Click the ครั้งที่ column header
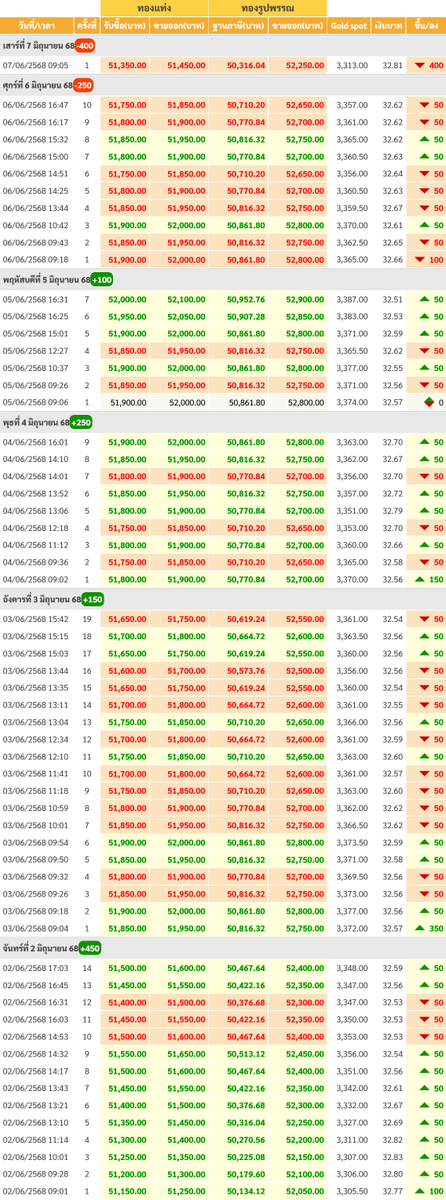The image size is (446, 1200). coord(86,25)
